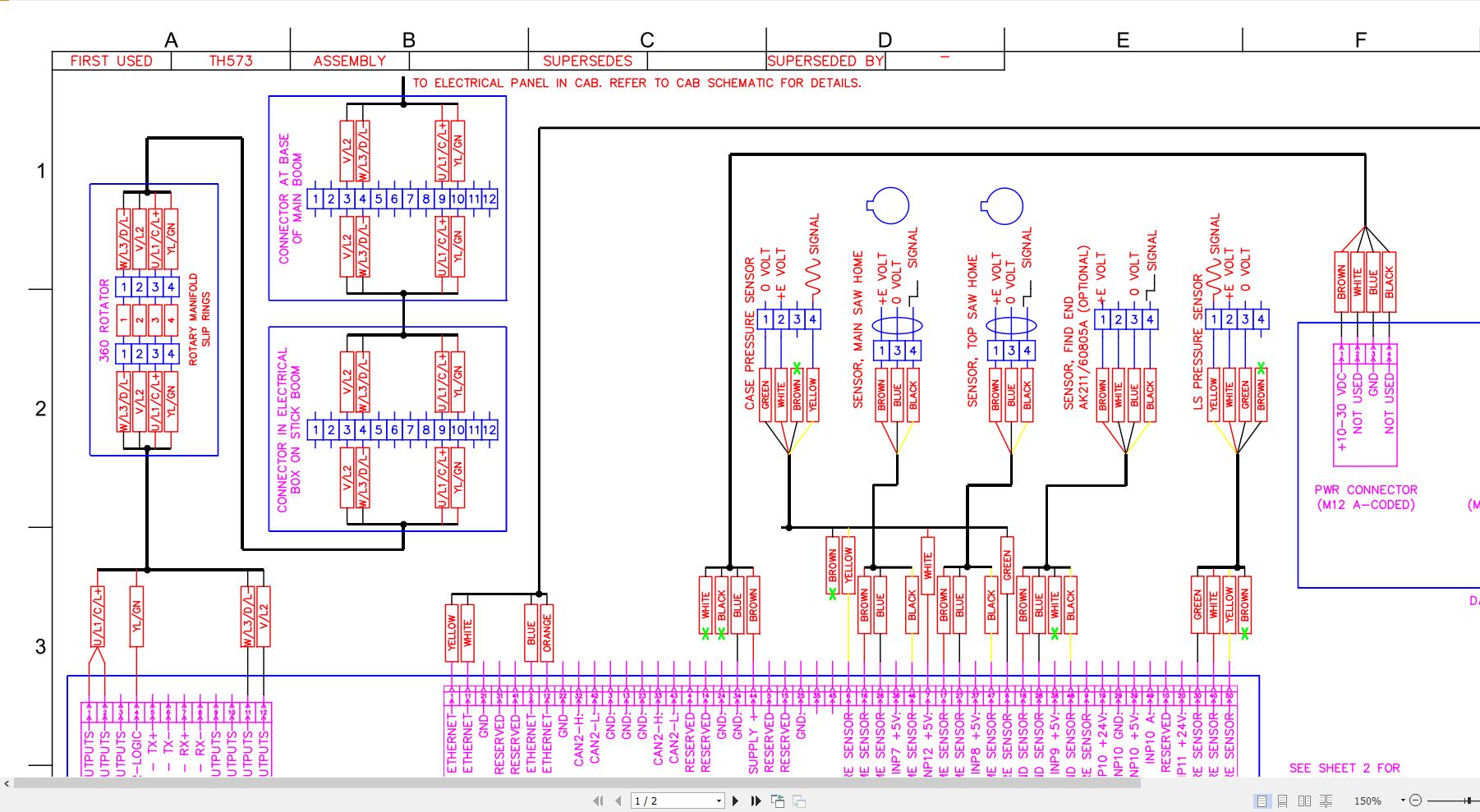Screen dimensions: 1480x812
Task: Click the 'SUPERSEDES' title block label
Action: (588, 61)
